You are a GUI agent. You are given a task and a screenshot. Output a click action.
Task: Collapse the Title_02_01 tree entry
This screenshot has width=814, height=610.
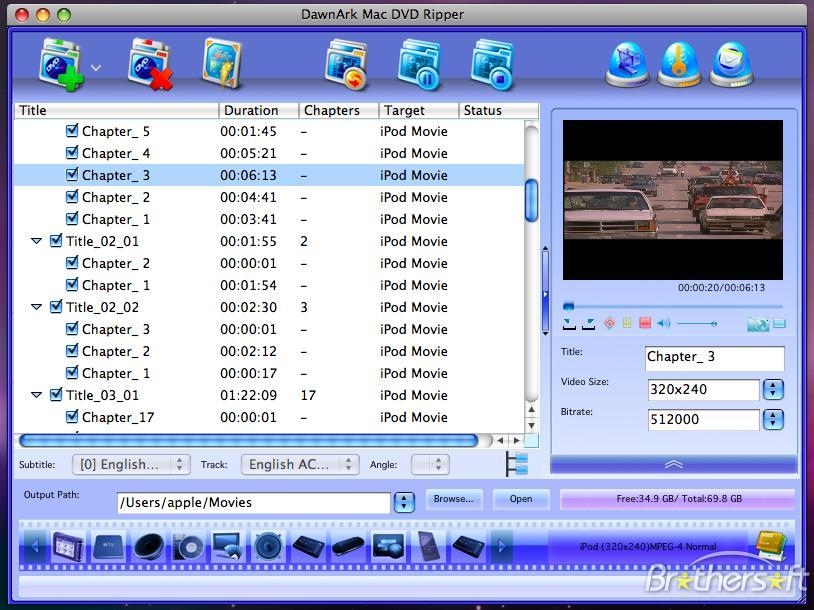[38, 241]
